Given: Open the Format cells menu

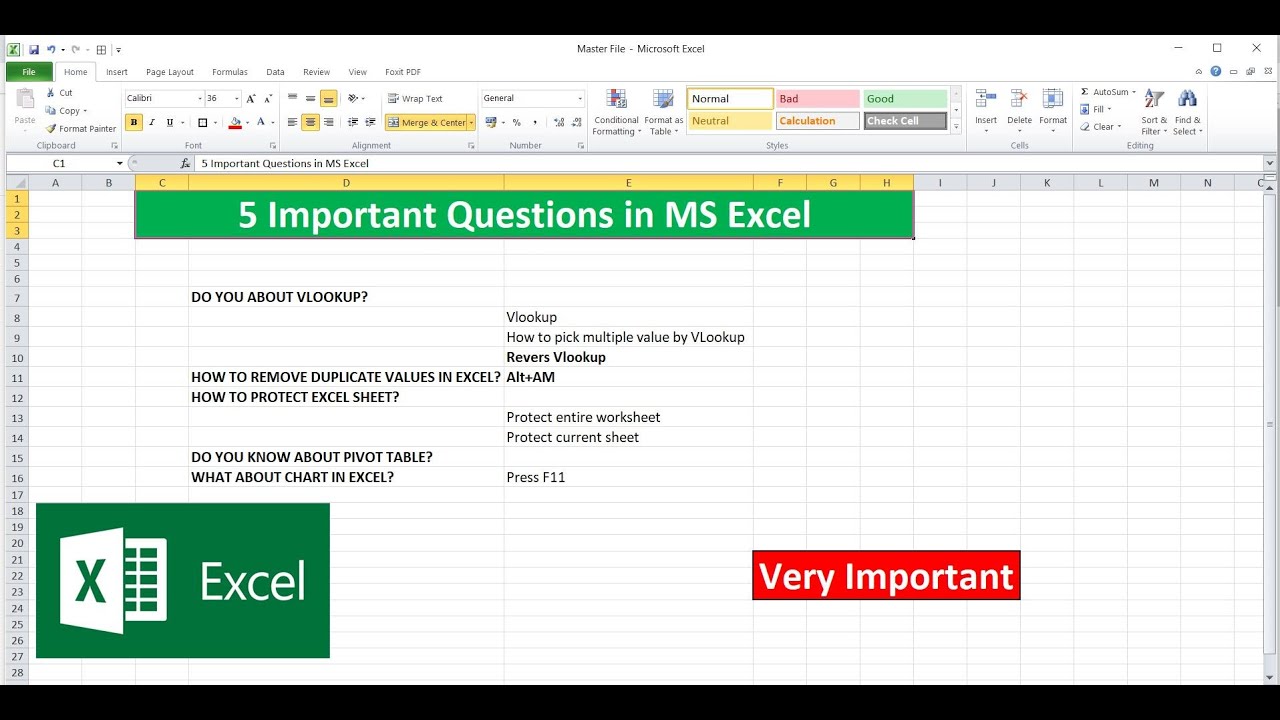Looking at the screenshot, I should (1053, 111).
